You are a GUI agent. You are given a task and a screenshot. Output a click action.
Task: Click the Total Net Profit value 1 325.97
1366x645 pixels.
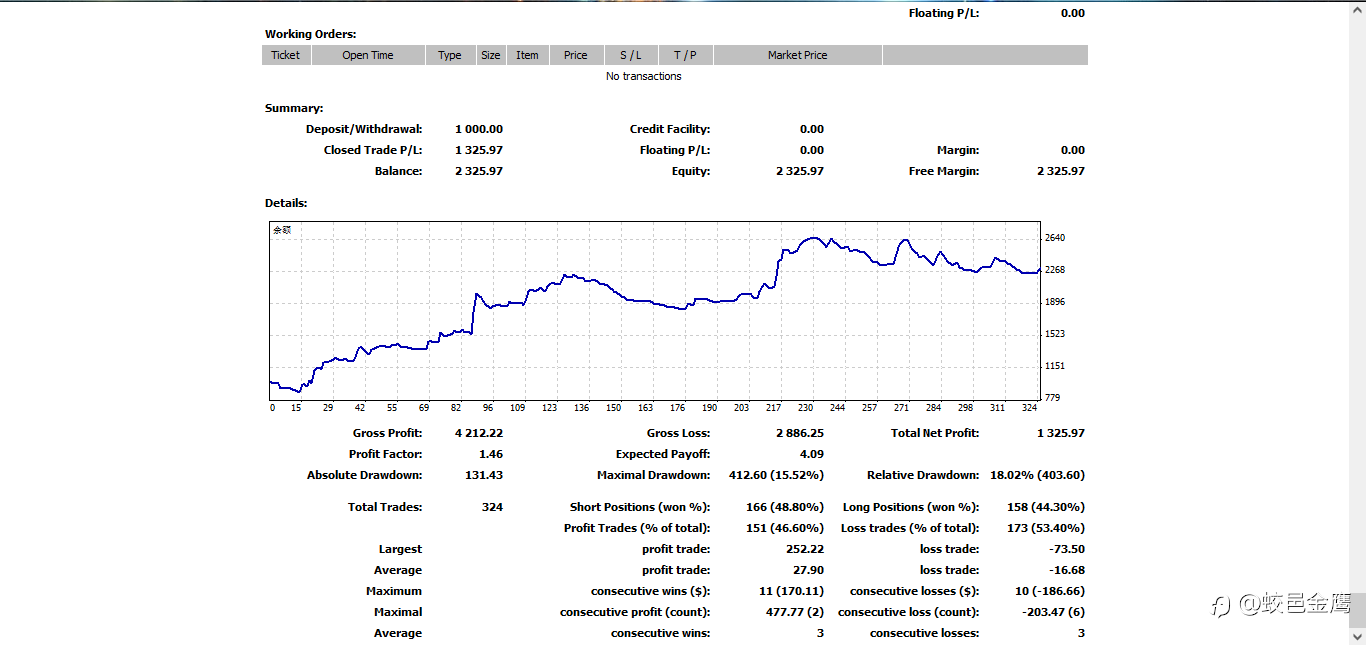1061,433
